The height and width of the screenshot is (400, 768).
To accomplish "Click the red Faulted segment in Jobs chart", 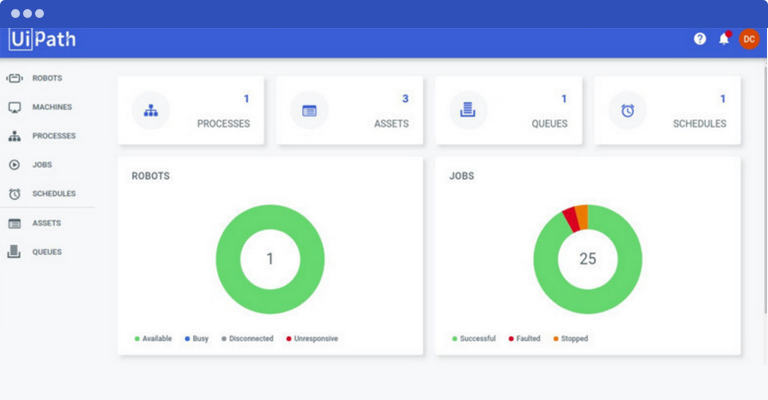I will click(x=571, y=219).
